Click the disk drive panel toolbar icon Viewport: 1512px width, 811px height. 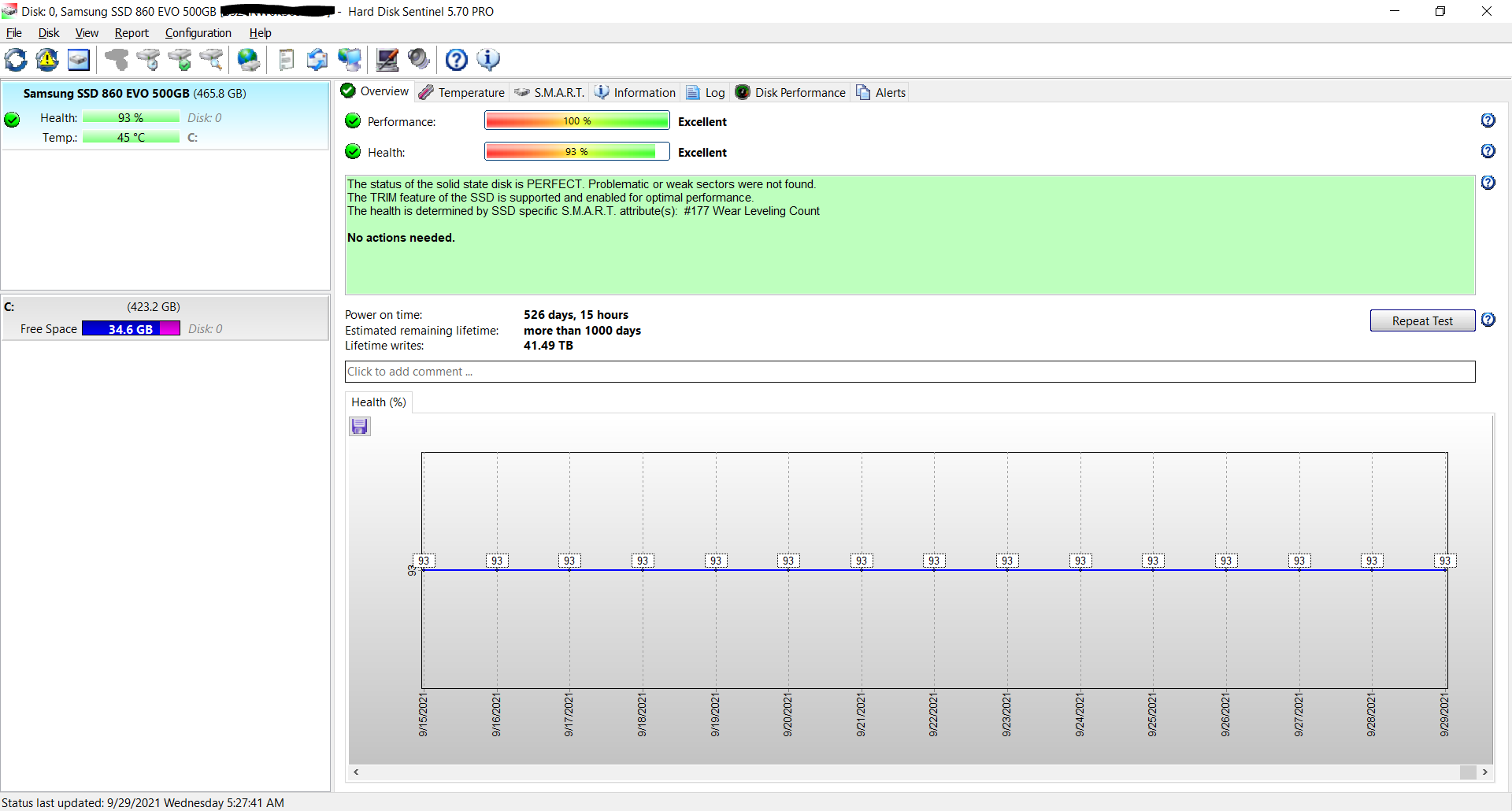(x=79, y=60)
